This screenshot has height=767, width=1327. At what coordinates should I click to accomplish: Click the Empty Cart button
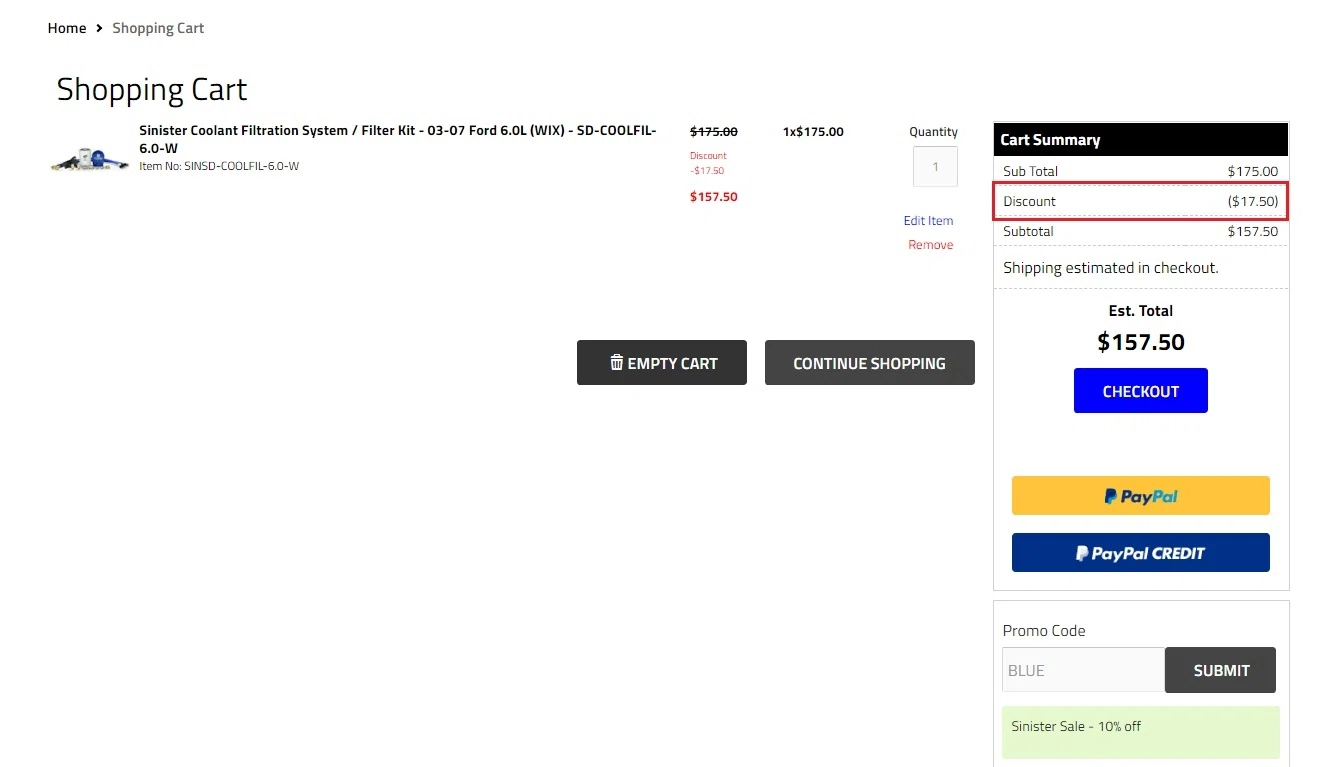pos(662,363)
